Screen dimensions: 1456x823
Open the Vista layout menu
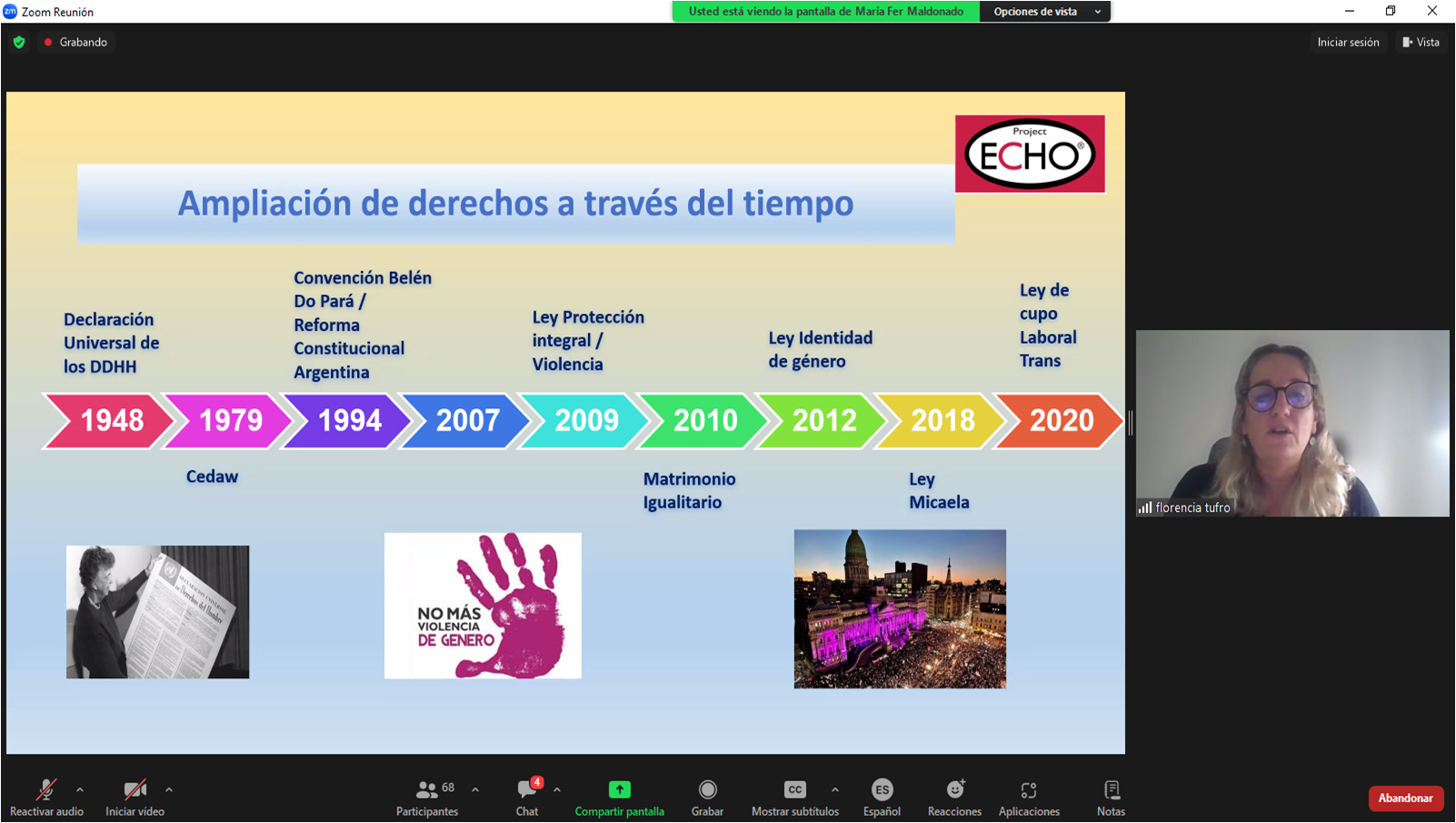point(1421,42)
